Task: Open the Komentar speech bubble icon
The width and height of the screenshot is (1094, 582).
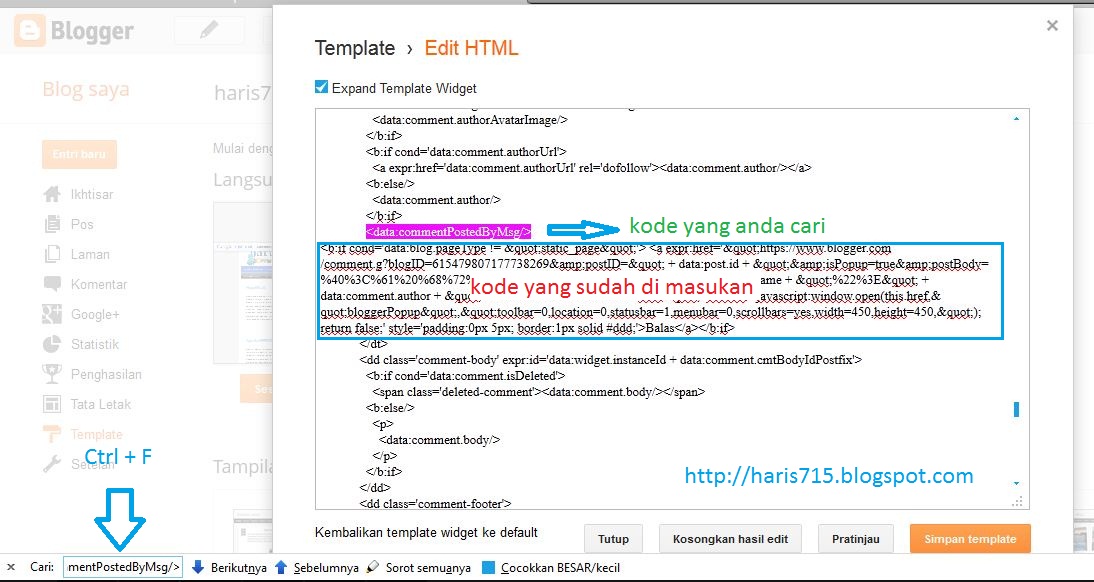Action: [52, 284]
